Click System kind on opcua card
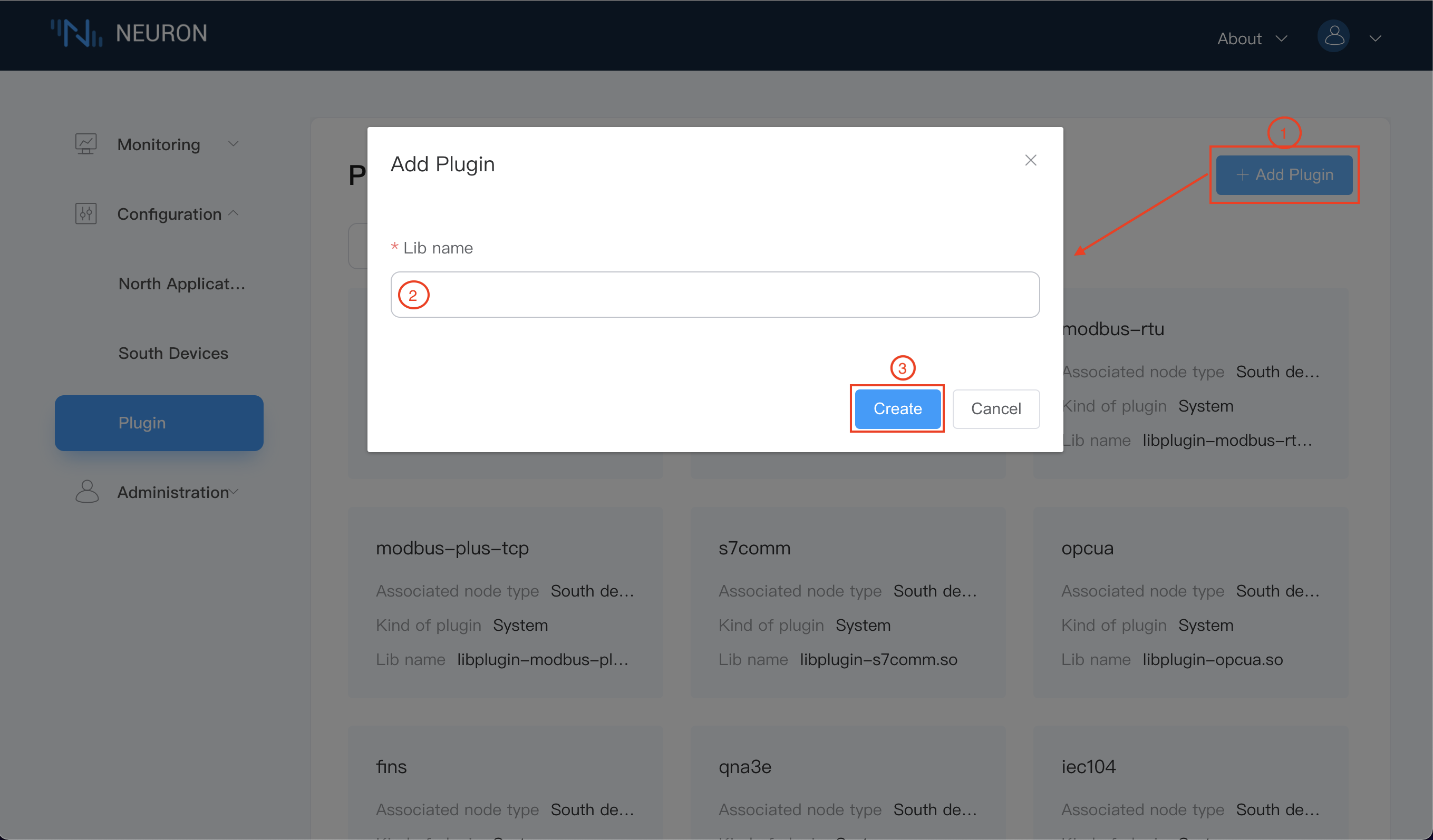The width and height of the screenshot is (1433, 840). pos(1206,625)
